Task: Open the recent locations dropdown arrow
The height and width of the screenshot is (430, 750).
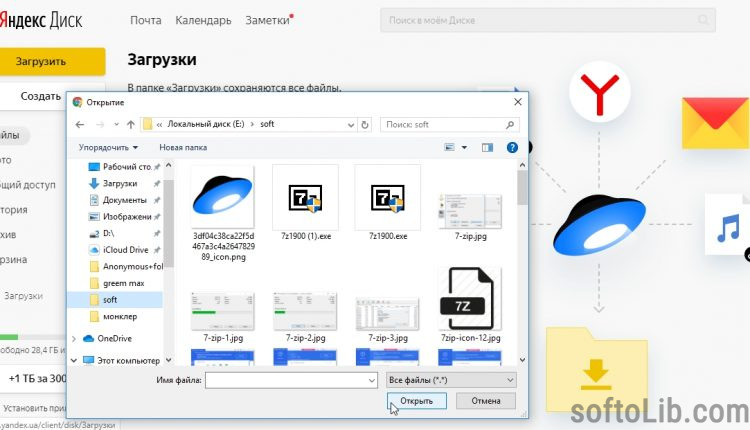Action: tap(116, 124)
